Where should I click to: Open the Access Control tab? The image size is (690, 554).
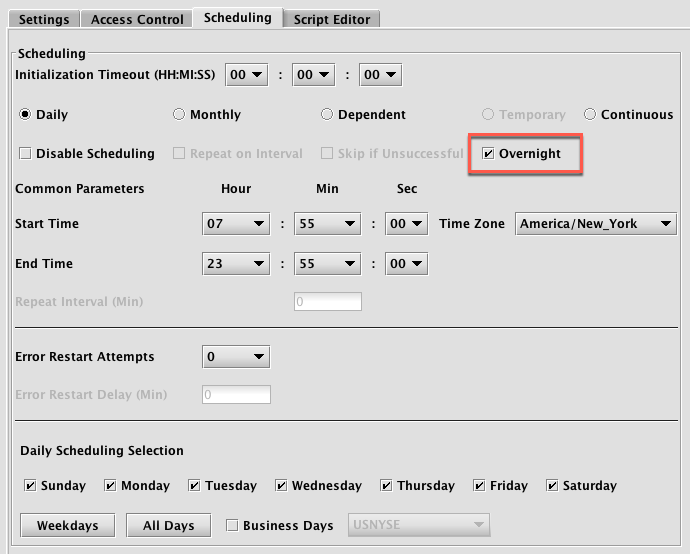[x=137, y=19]
